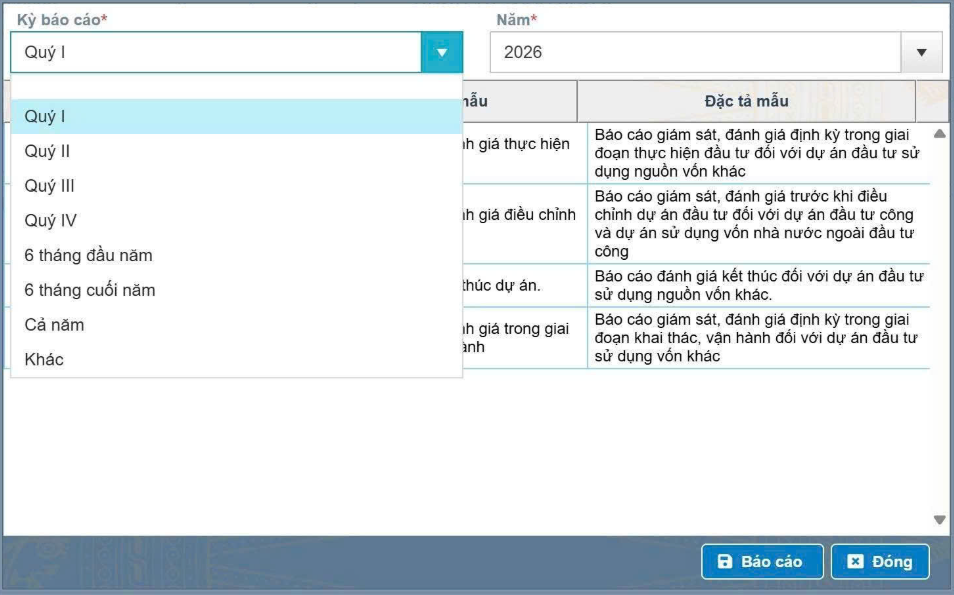Click the Đặc tả mẫu column header
Viewport: 954px width, 595px height.
(x=746, y=101)
